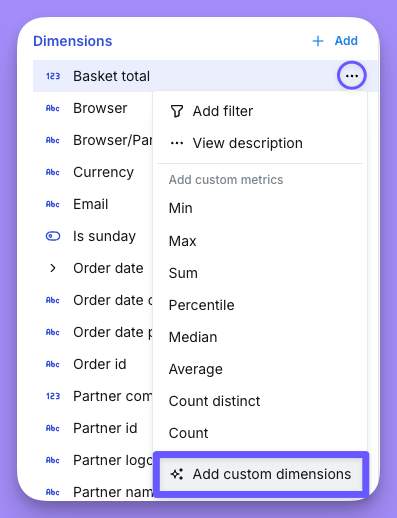The height and width of the screenshot is (518, 397).
Task: Select the Email dimension
Action: coord(90,204)
